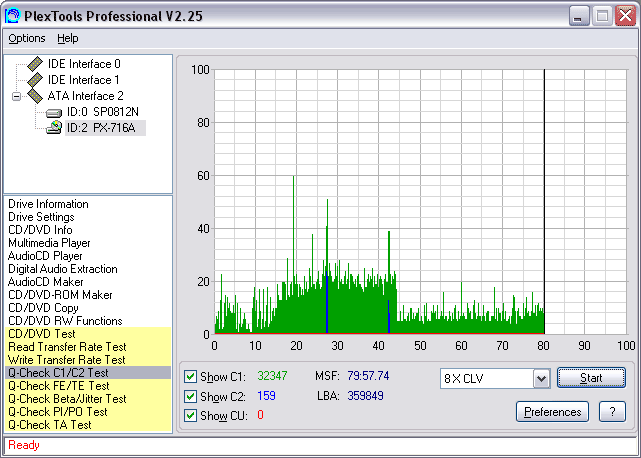Open CD/DVD Copy
The width and height of the screenshot is (641, 458).
click(43, 308)
